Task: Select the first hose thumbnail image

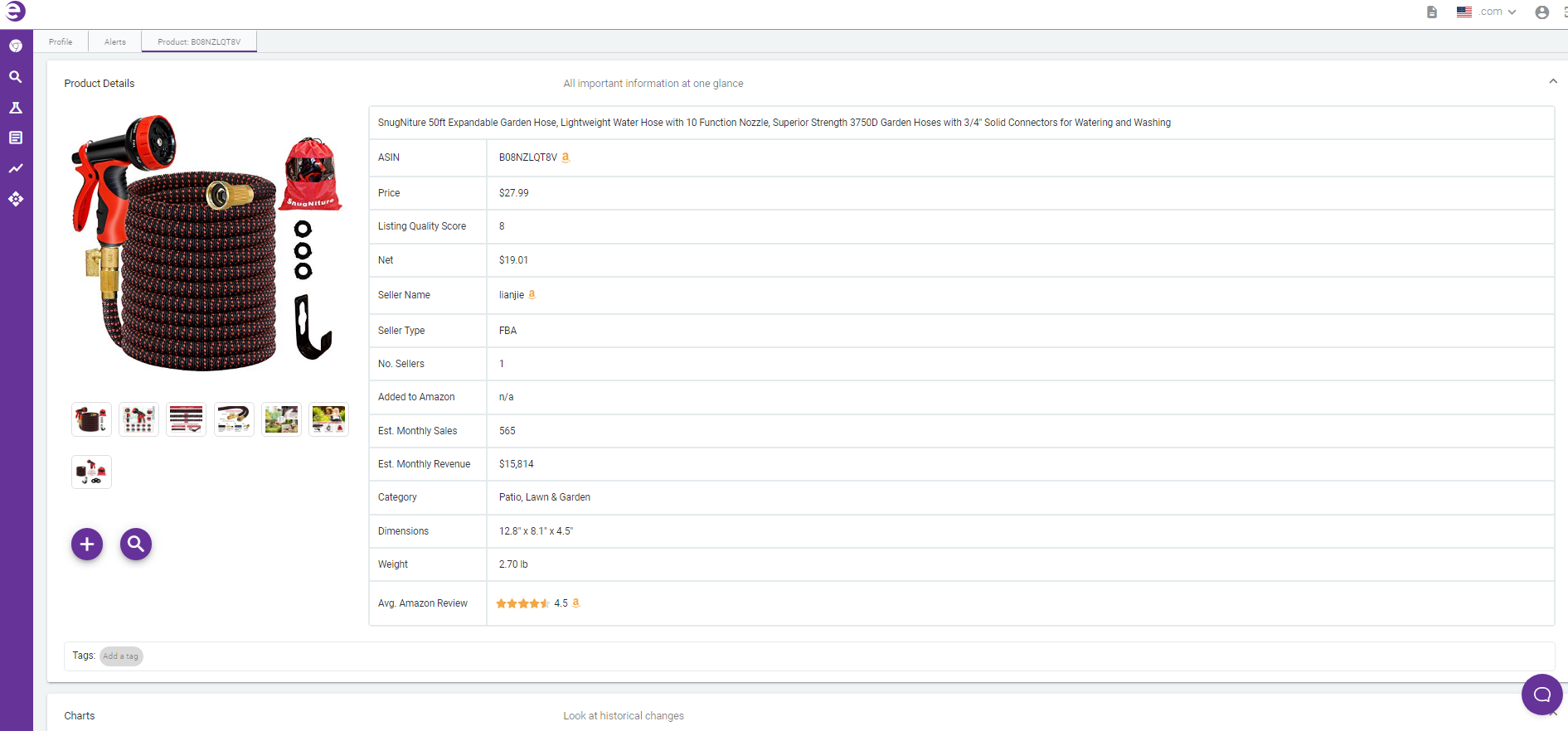Action: [x=91, y=419]
